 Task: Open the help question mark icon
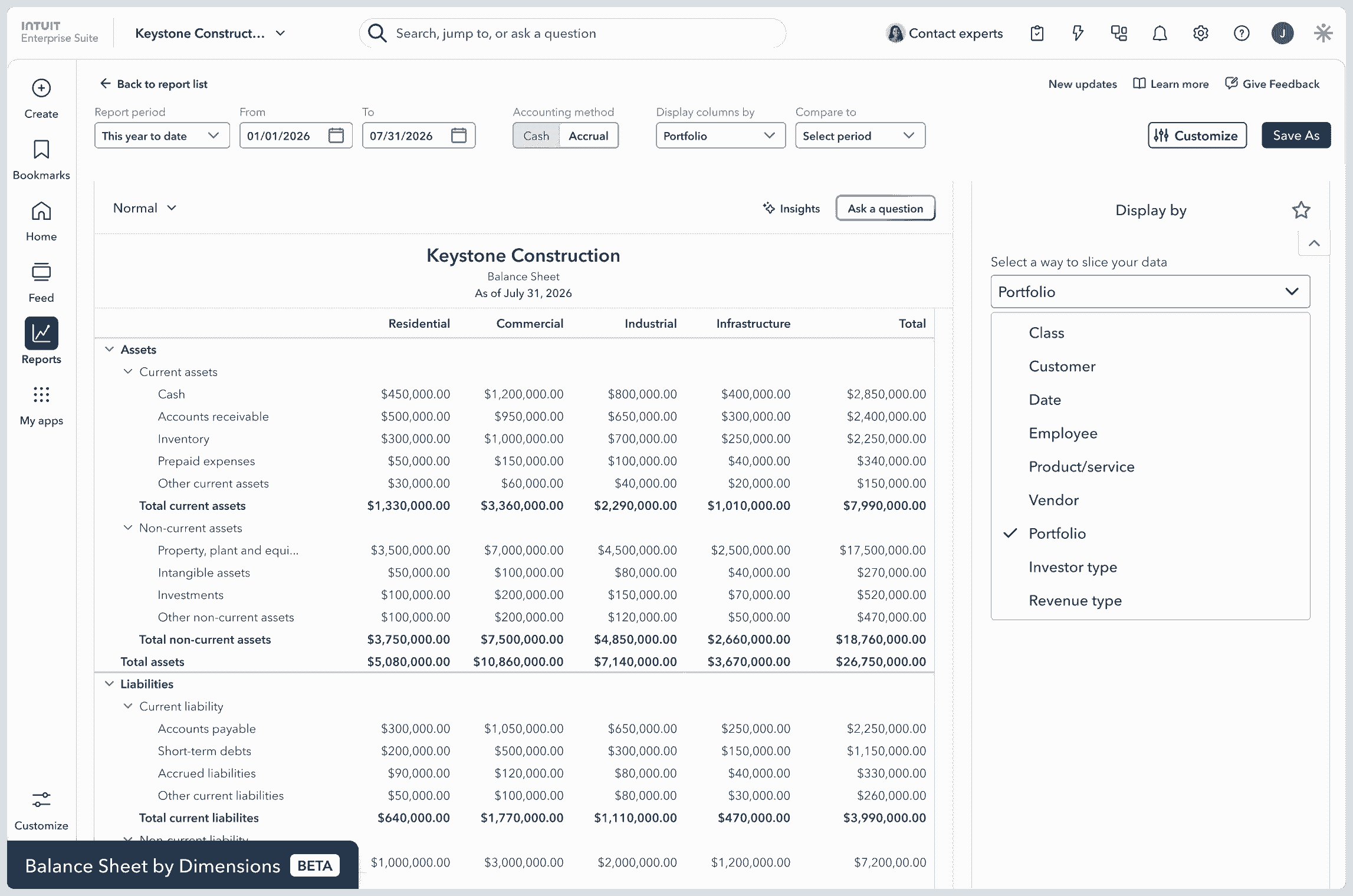pyautogui.click(x=1242, y=33)
